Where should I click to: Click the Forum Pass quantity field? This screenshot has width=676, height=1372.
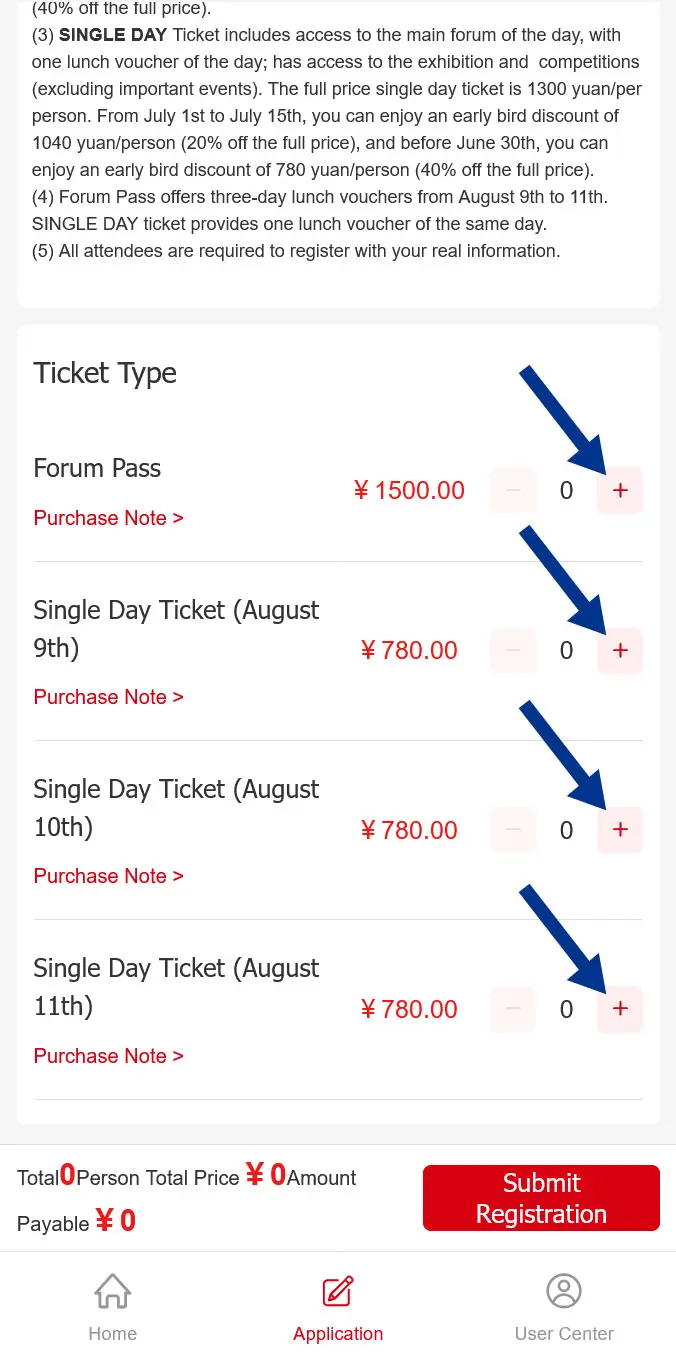coord(566,490)
